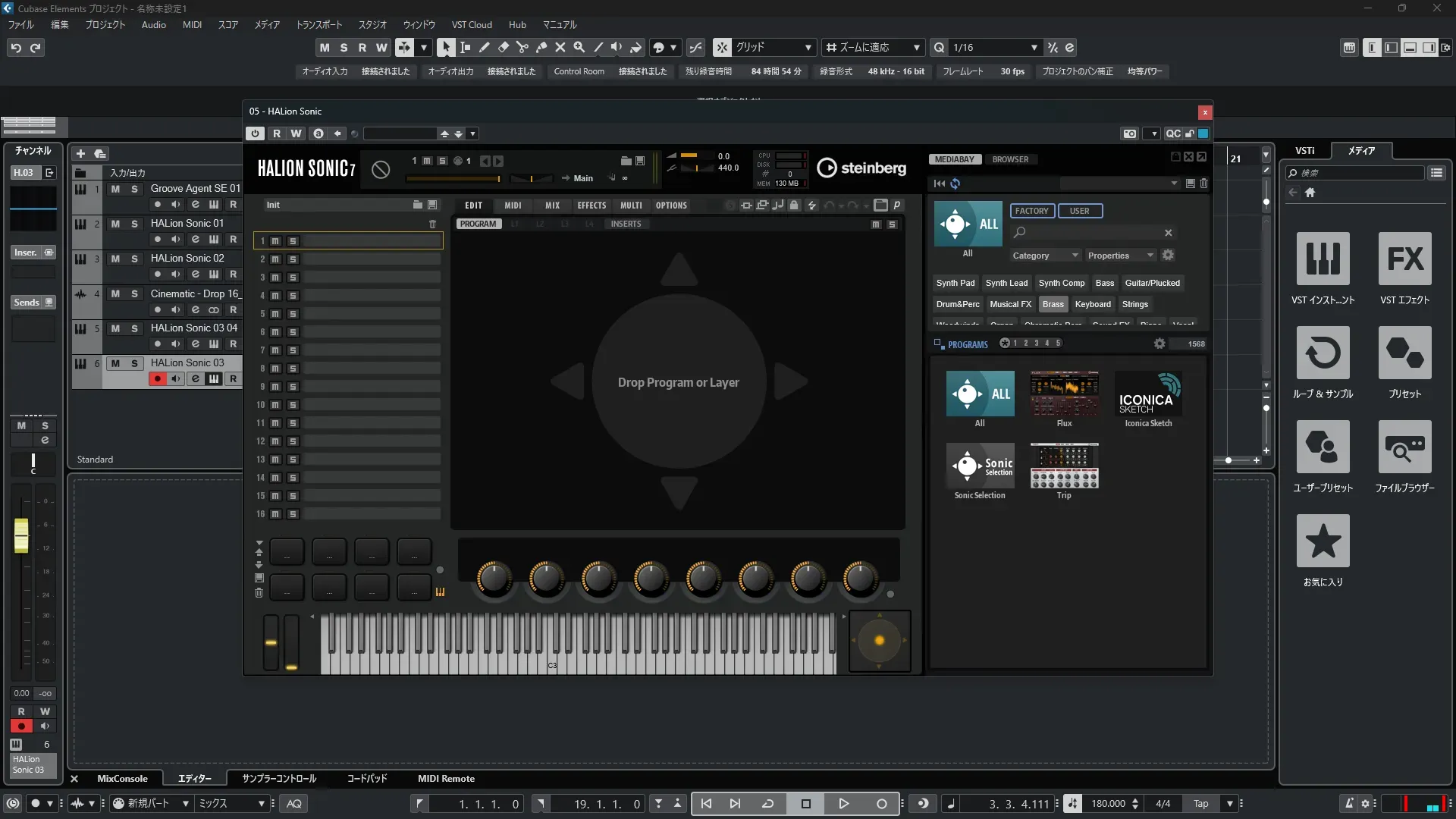
Task: Click the USER library button
Action: (1079, 211)
